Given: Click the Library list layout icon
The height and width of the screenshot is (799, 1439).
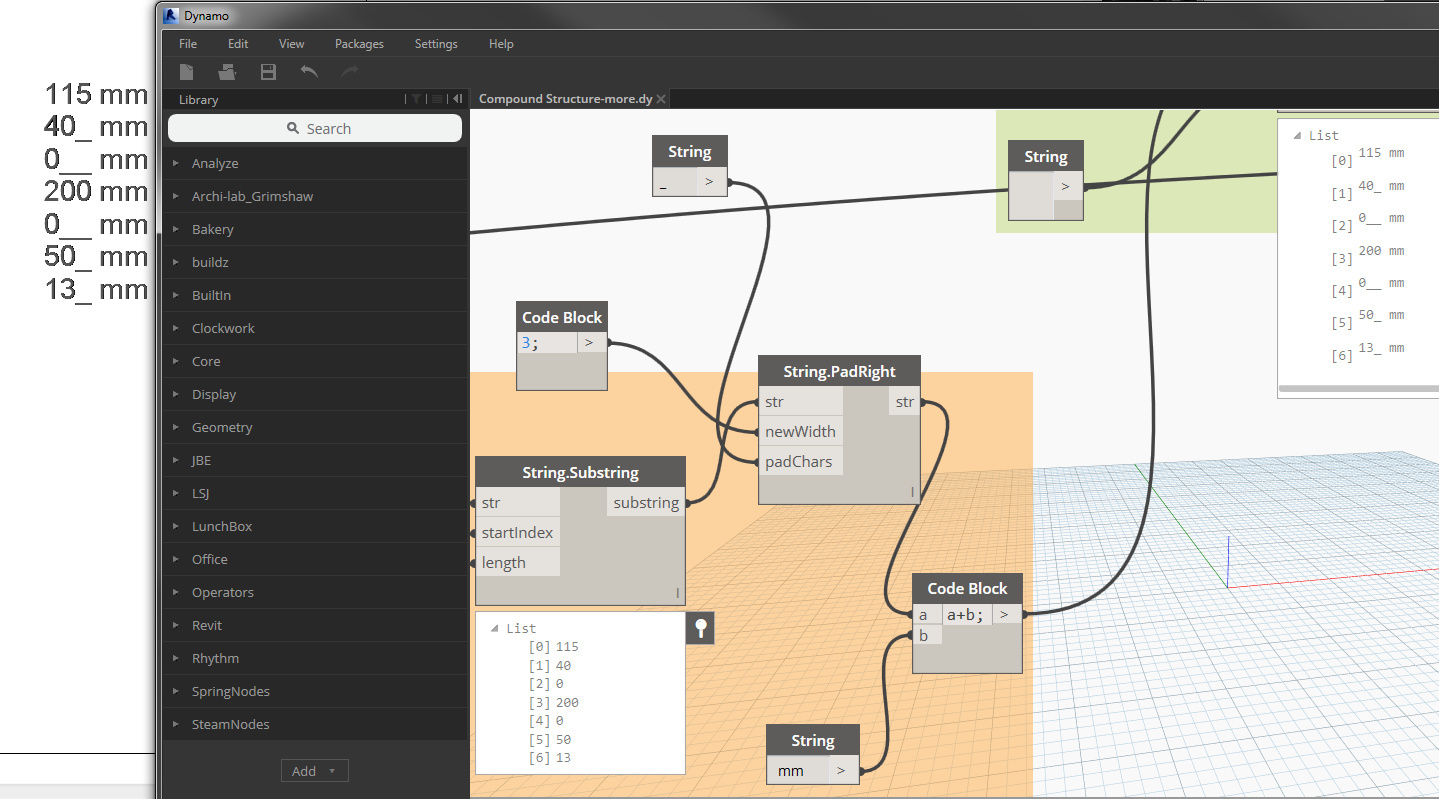Looking at the screenshot, I should point(437,99).
